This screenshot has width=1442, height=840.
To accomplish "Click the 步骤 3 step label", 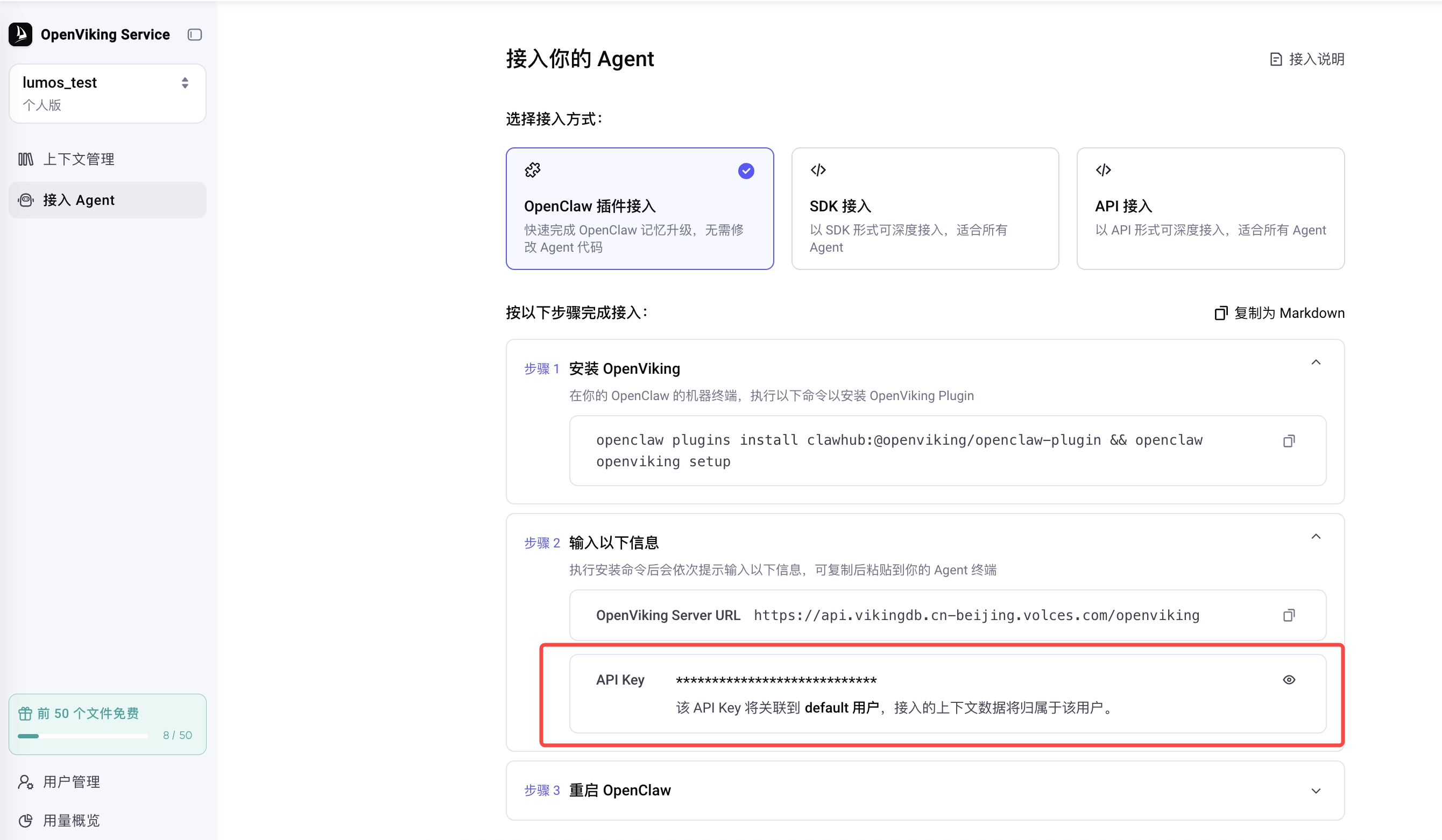I will [x=542, y=790].
